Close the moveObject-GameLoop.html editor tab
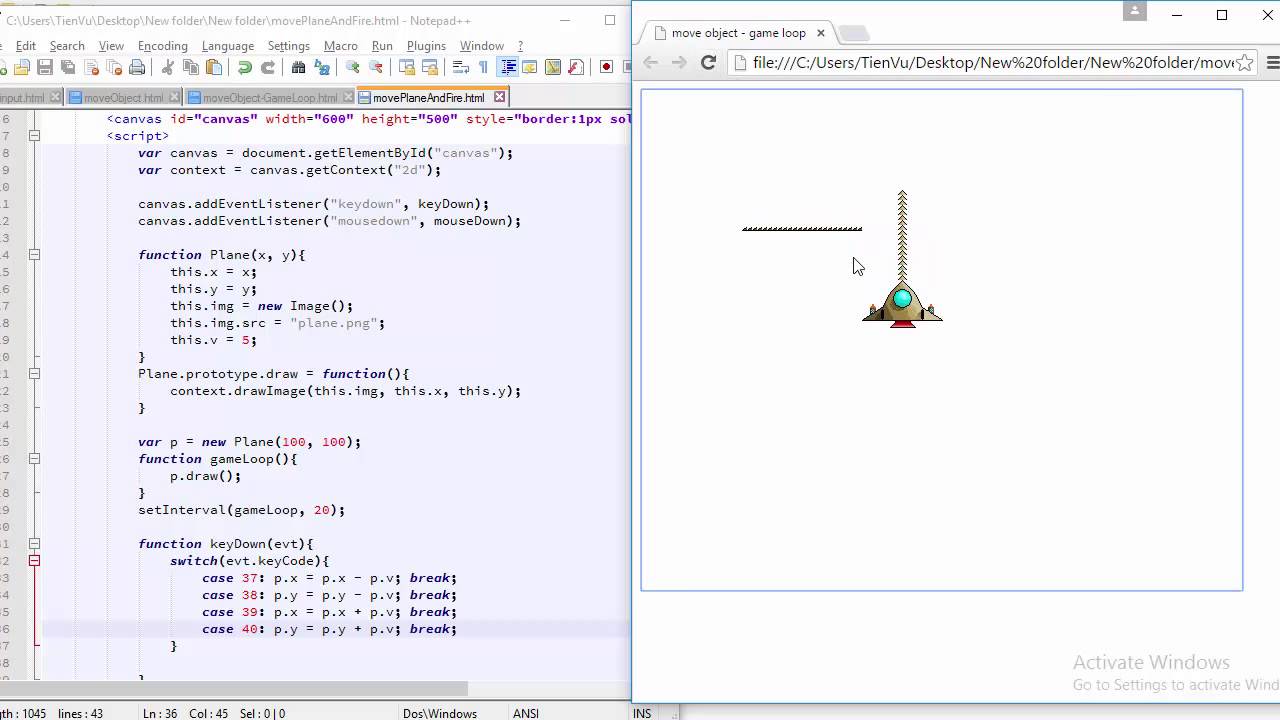1280x720 pixels. (346, 98)
